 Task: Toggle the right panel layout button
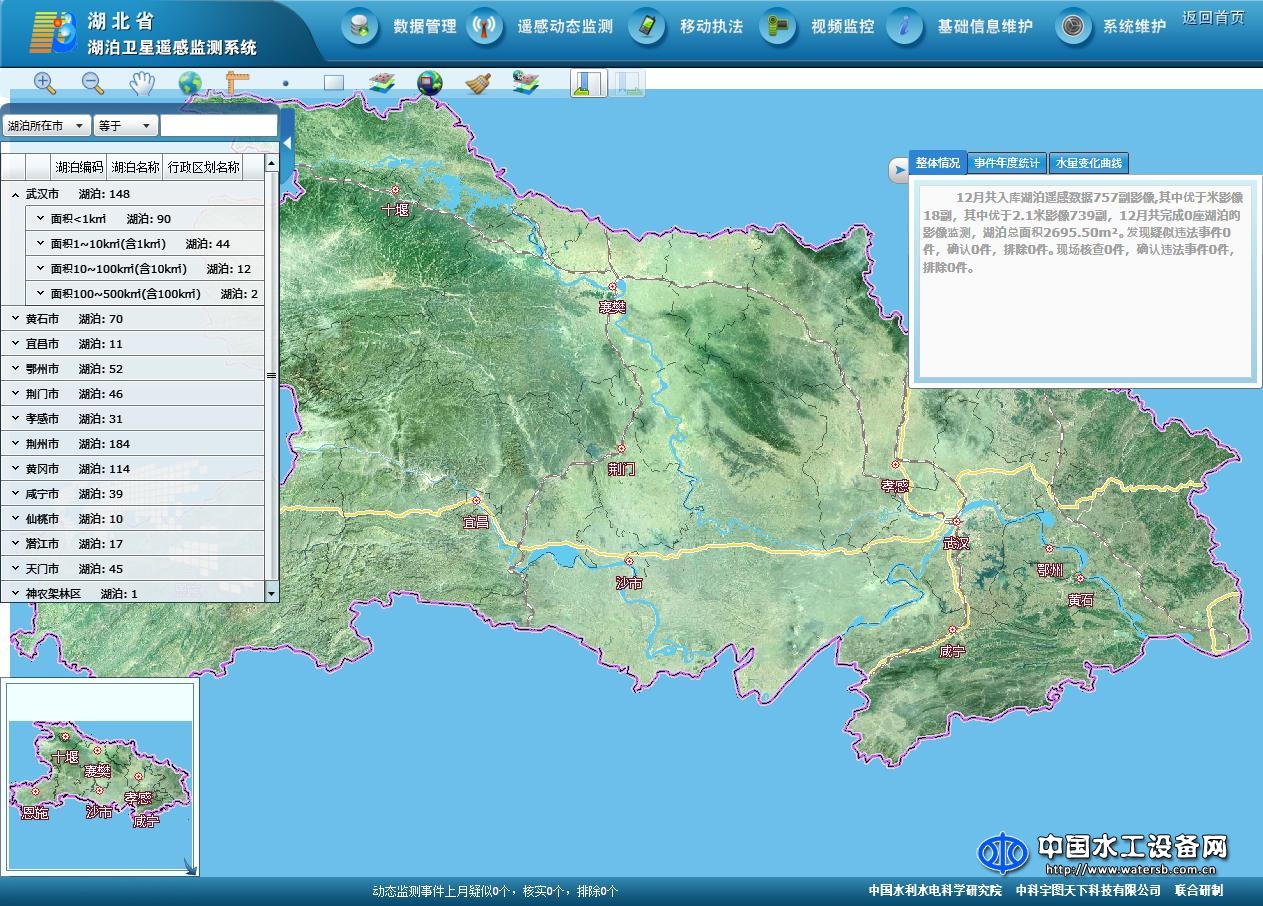pos(627,83)
